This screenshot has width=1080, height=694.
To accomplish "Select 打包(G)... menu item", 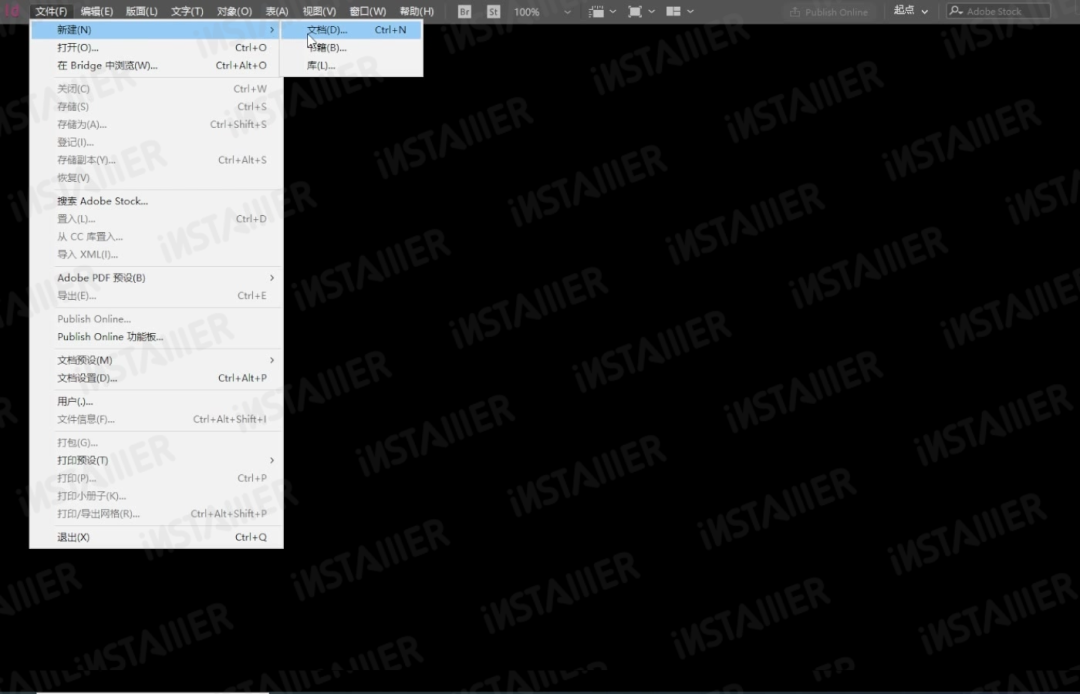I will click(156, 443).
